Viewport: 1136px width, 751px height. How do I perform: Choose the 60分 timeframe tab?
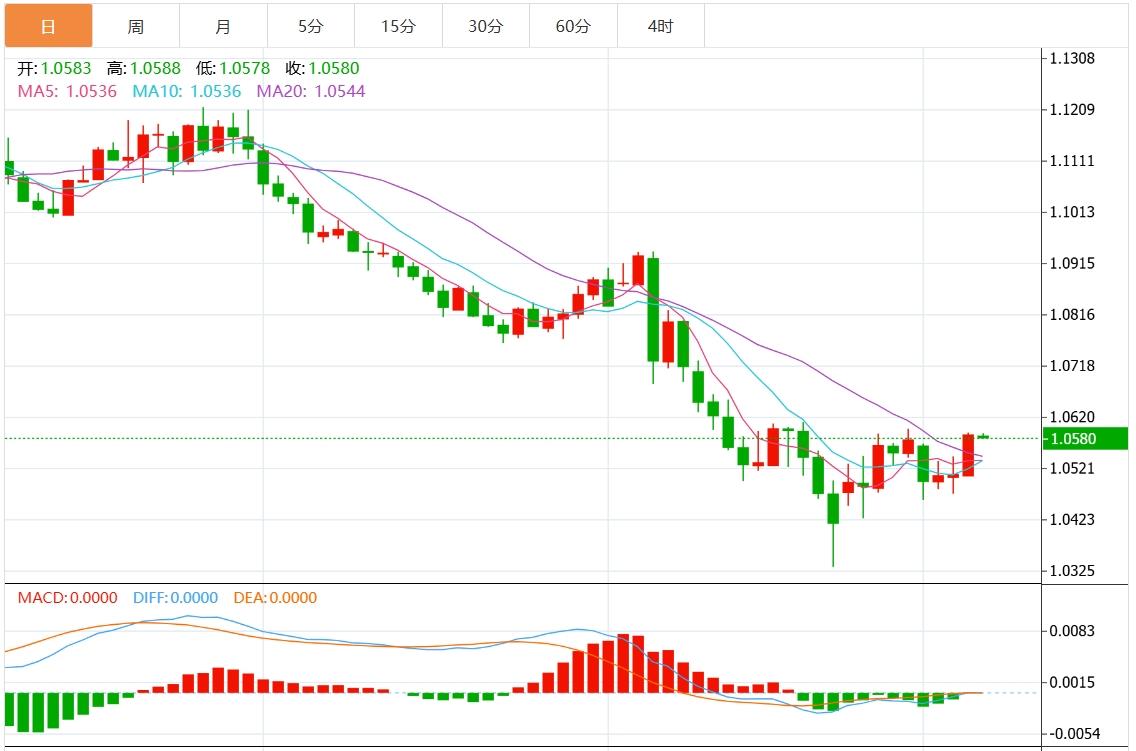pos(573,26)
